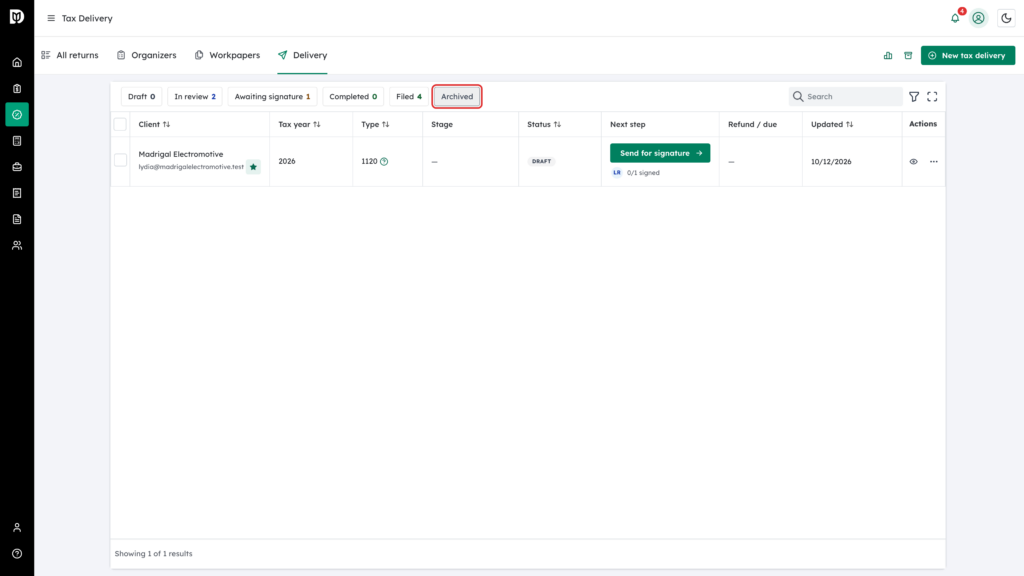Click into the Search field
The image size is (1024, 576).
tap(846, 97)
